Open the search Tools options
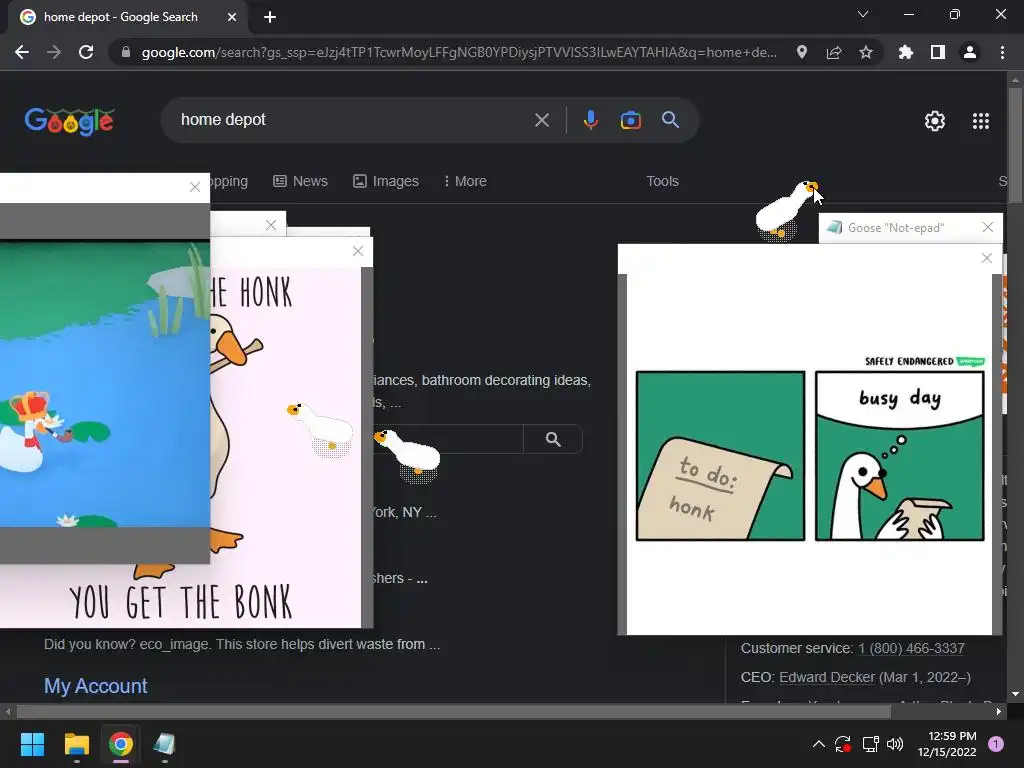Screen dimensions: 1024x768 662,181
